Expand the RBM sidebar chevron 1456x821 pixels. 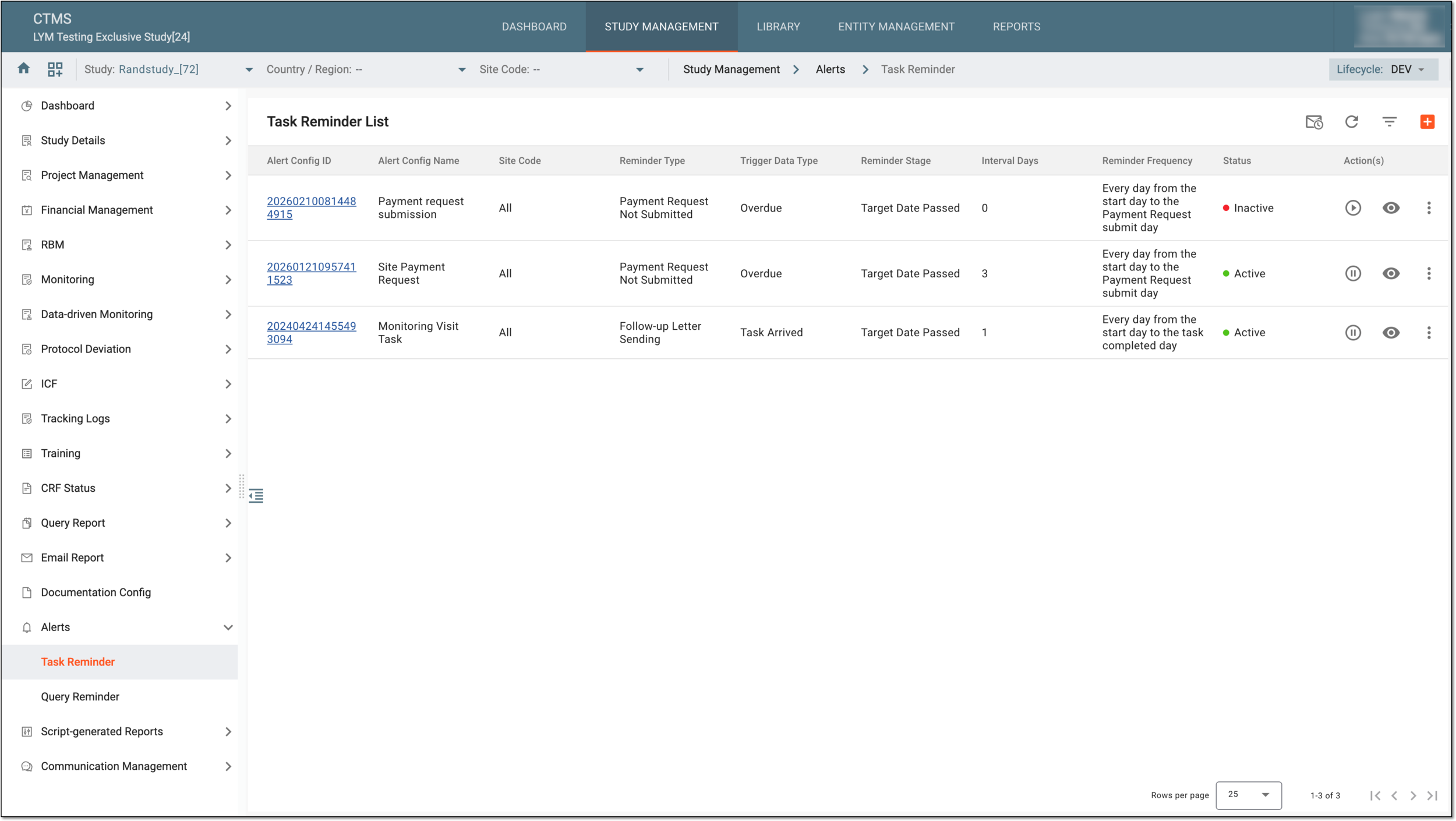point(228,245)
